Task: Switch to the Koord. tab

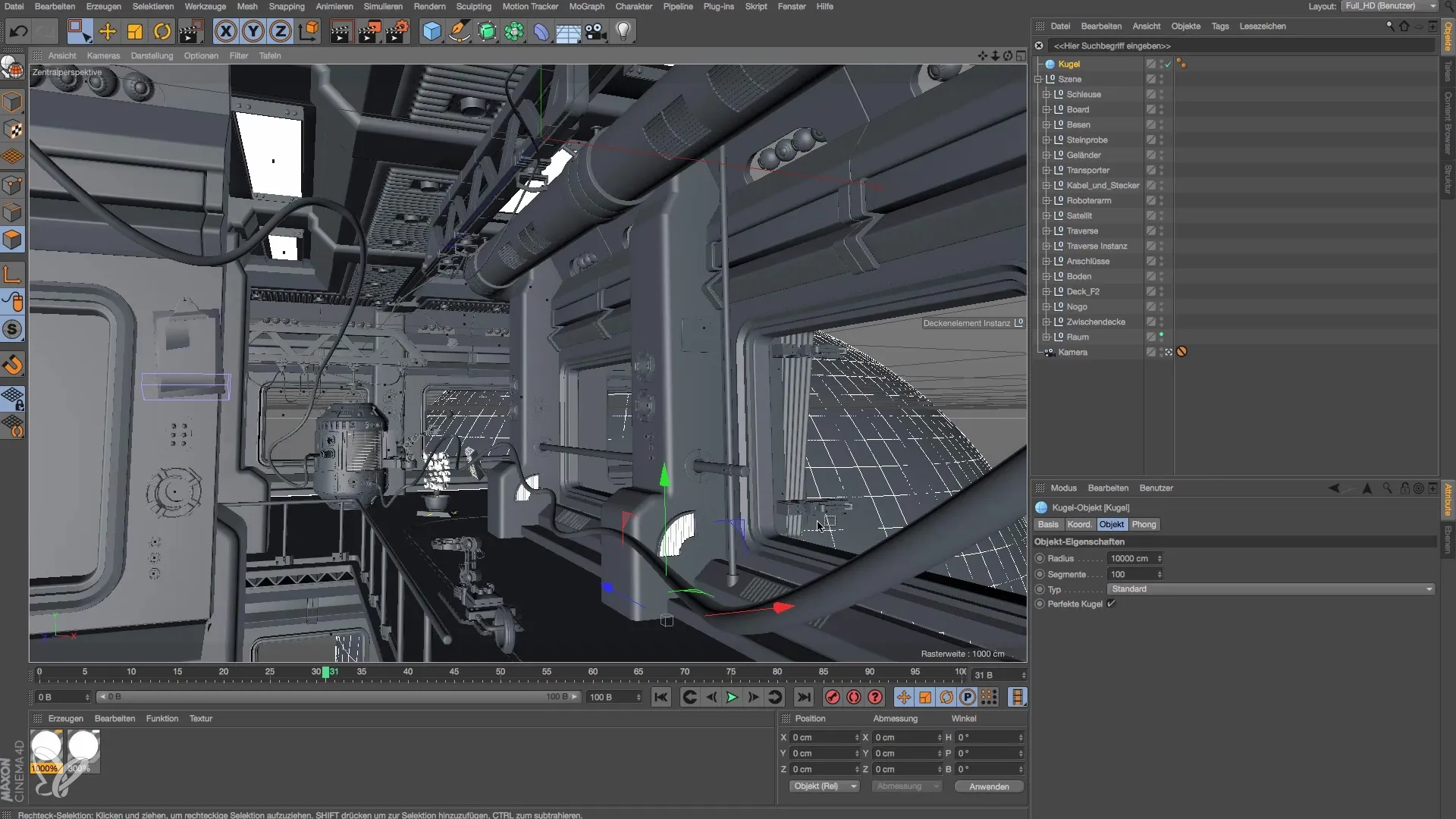Action: [x=1079, y=524]
